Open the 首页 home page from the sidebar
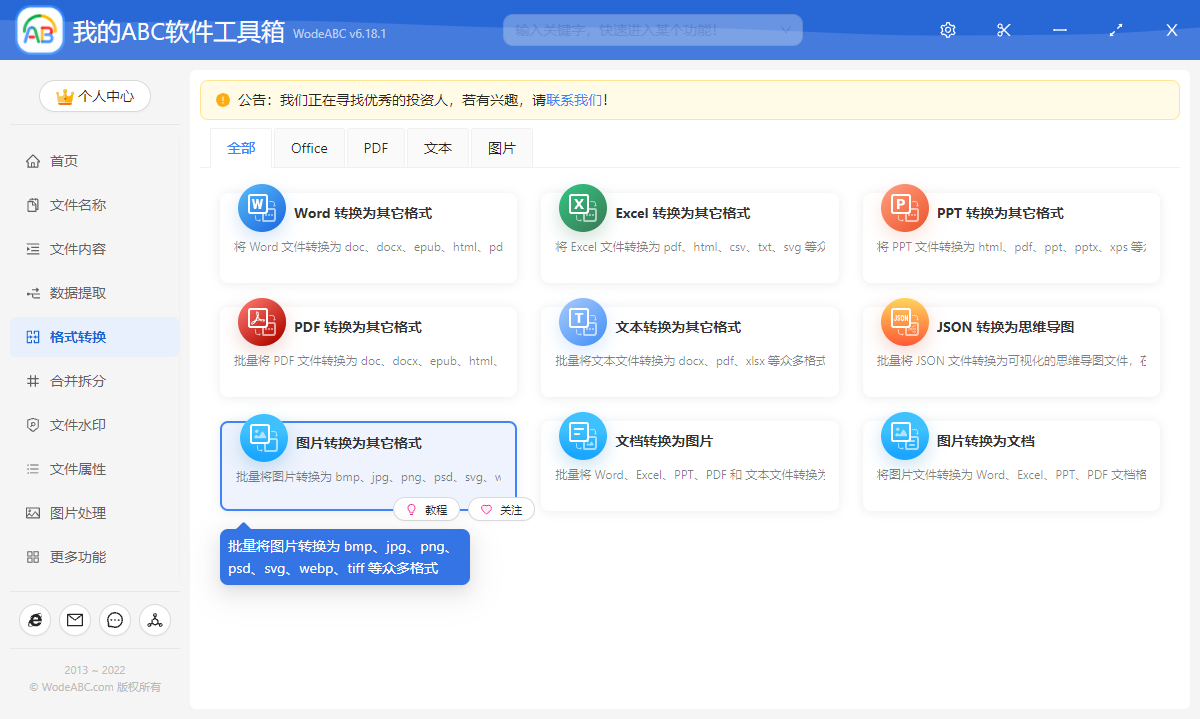The image size is (1200, 719). tap(66, 160)
